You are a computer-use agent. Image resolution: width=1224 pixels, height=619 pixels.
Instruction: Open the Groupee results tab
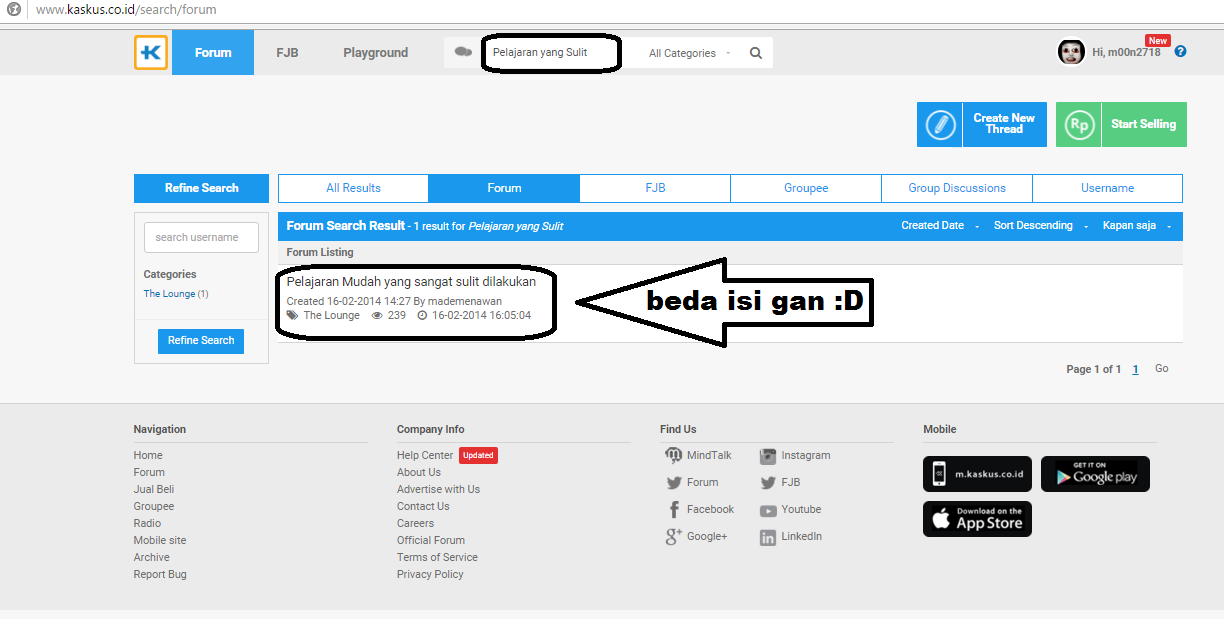point(806,188)
